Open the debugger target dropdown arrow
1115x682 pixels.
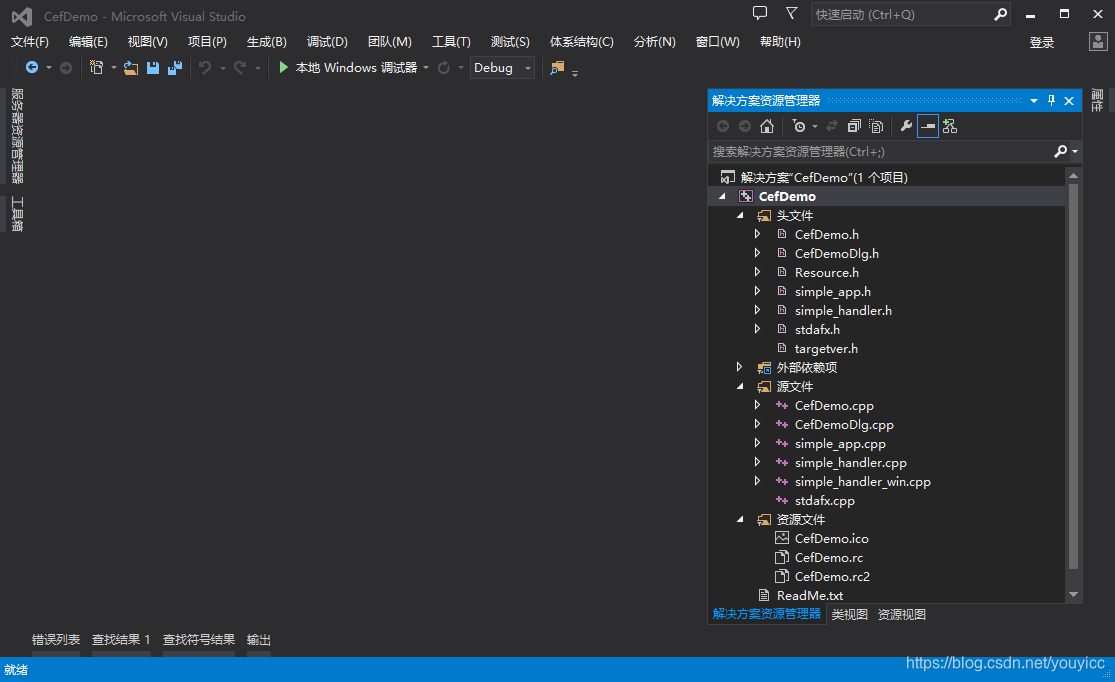point(426,68)
